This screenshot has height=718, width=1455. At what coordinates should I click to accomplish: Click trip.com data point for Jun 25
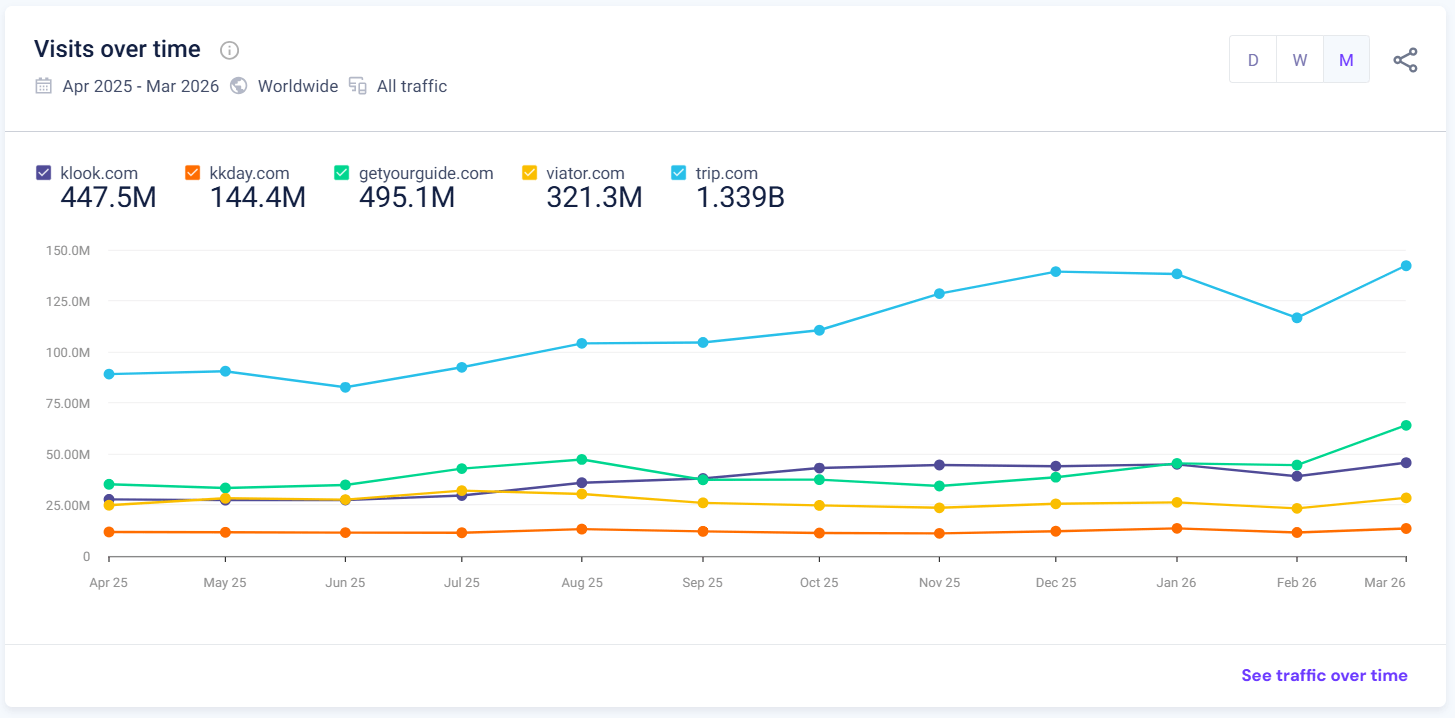click(x=345, y=387)
